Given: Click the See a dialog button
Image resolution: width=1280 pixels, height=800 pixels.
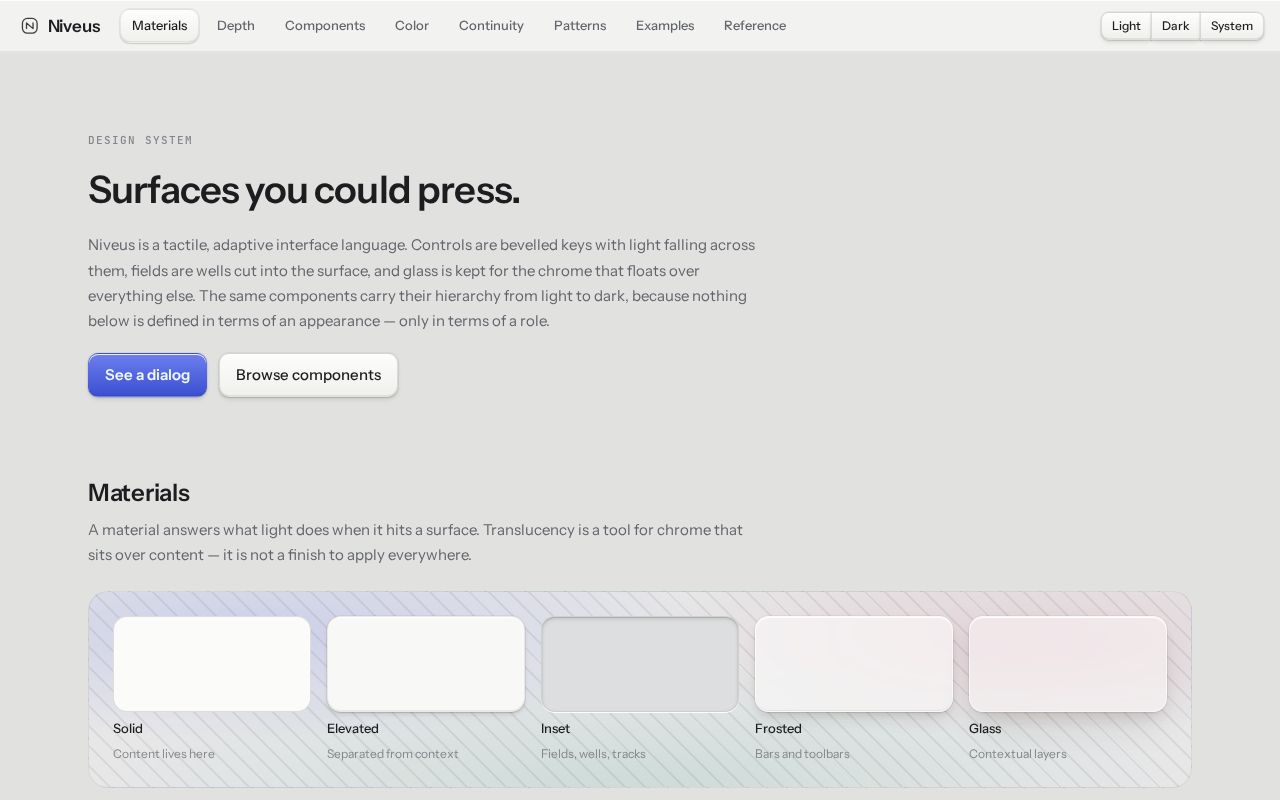Looking at the screenshot, I should pos(147,375).
